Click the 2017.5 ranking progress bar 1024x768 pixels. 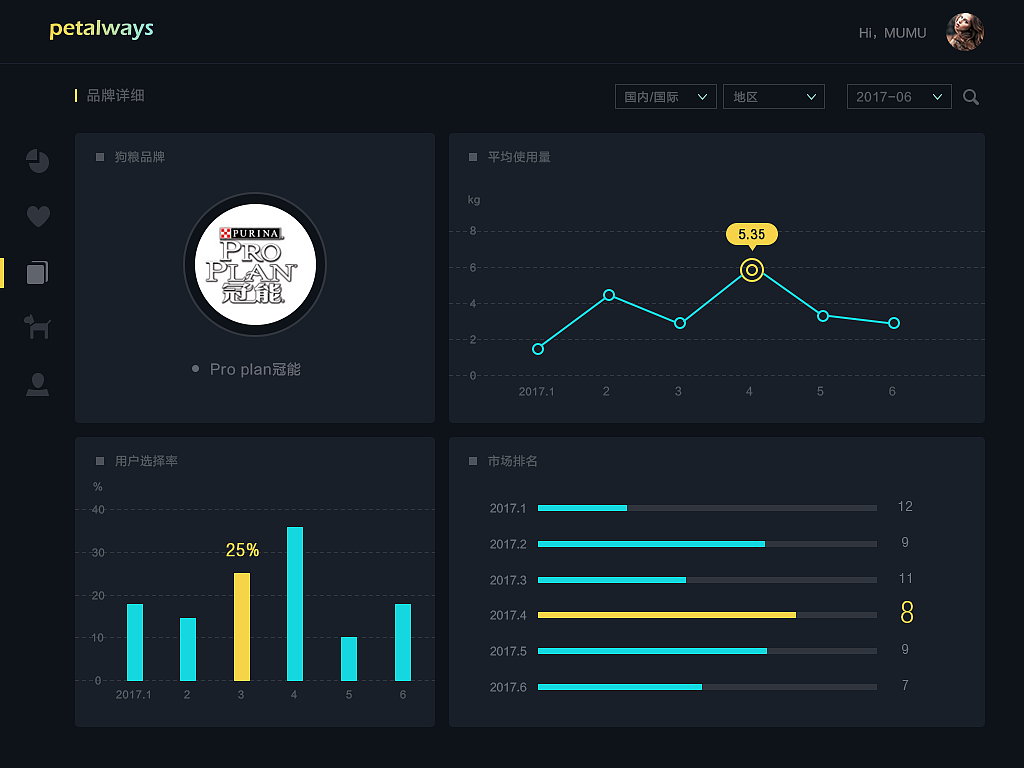pos(707,651)
